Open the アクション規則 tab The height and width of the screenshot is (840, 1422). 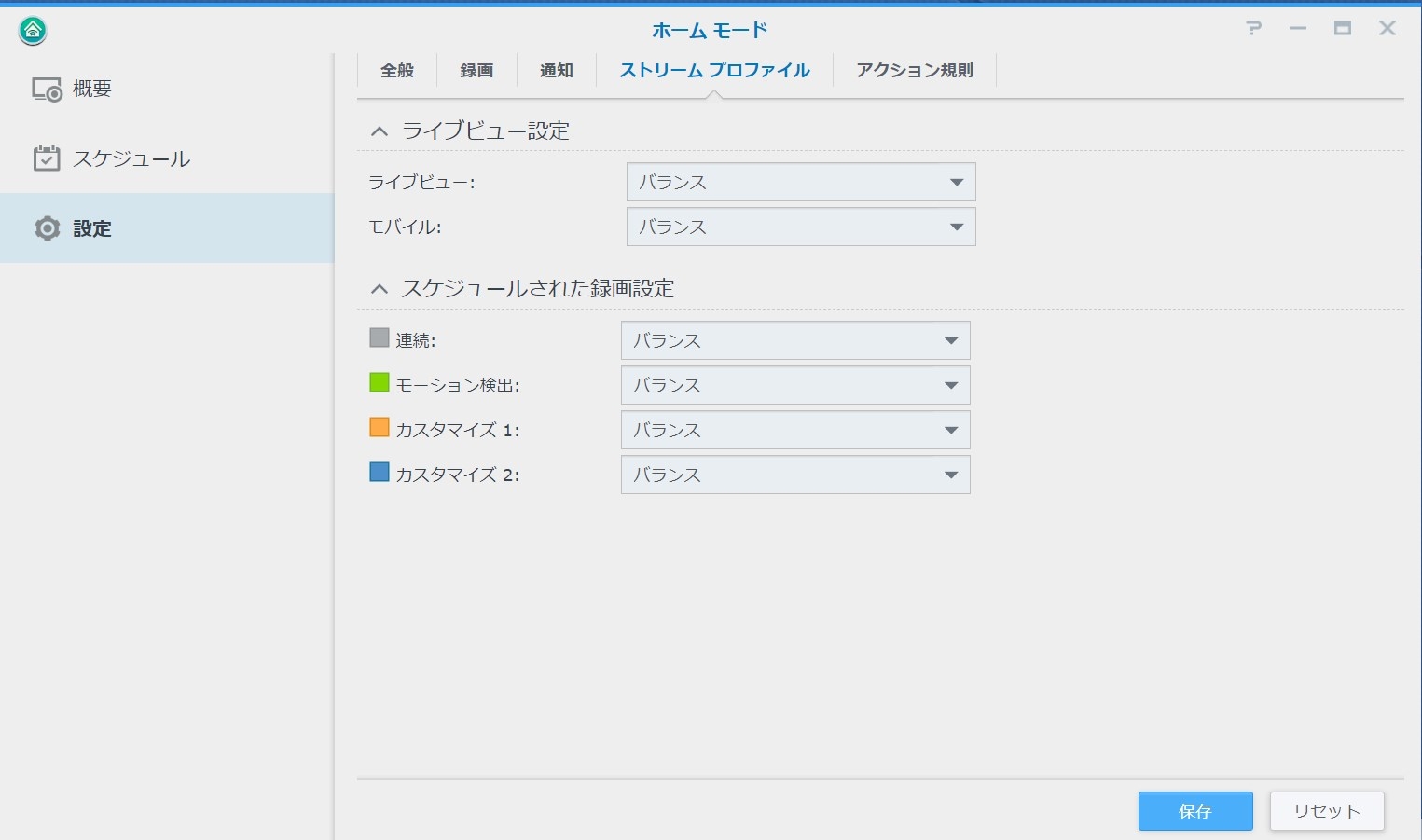pyautogui.click(x=914, y=70)
